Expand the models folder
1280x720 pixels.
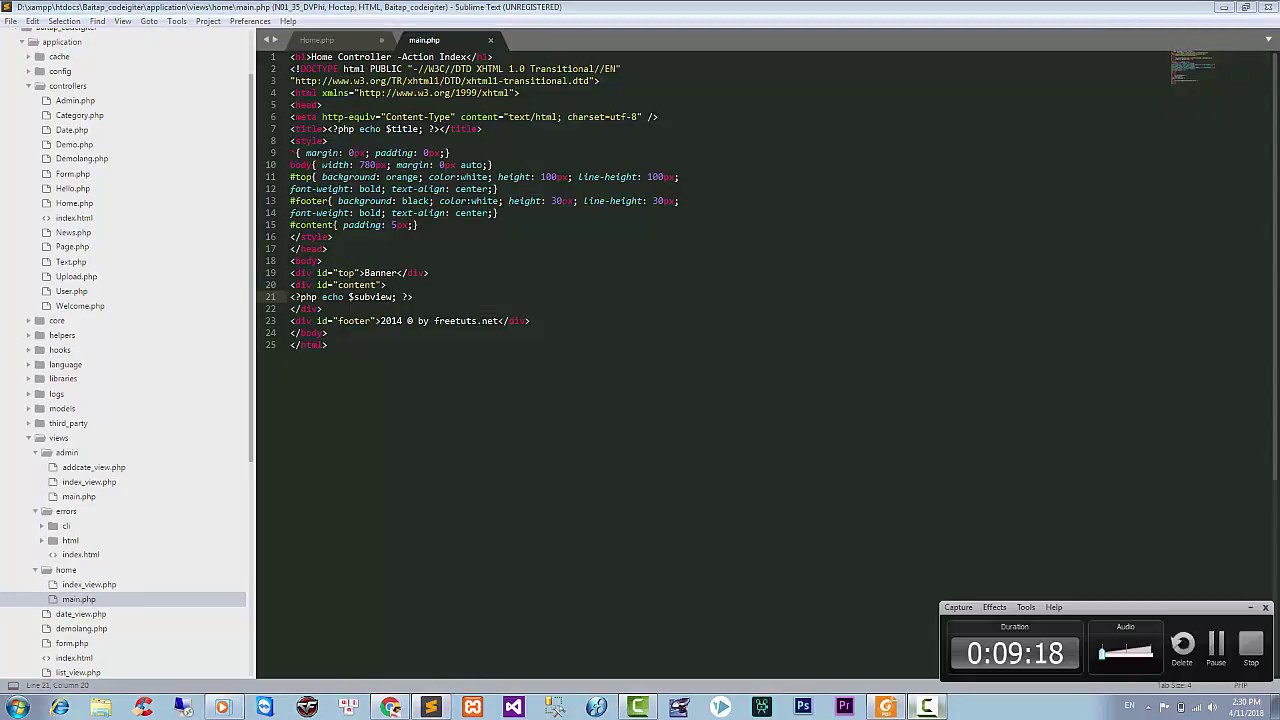click(28, 409)
